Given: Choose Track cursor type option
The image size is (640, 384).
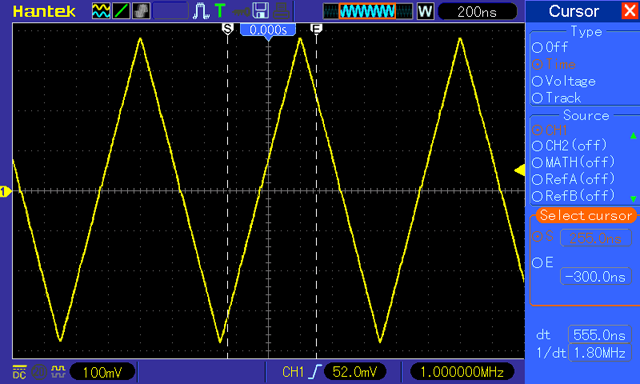Looking at the screenshot, I should pos(556,98).
